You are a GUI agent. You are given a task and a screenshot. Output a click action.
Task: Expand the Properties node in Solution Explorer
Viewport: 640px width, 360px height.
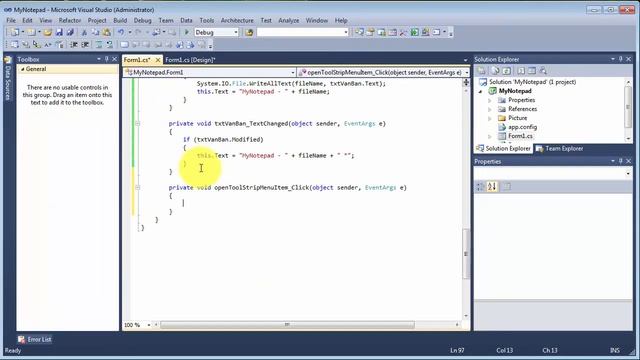click(490, 100)
